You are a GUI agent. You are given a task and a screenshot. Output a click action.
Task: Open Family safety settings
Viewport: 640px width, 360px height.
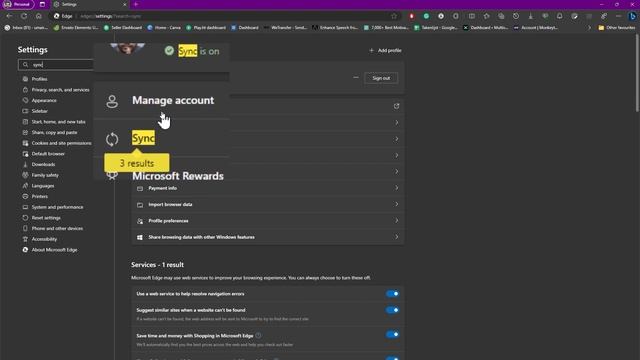(x=45, y=175)
